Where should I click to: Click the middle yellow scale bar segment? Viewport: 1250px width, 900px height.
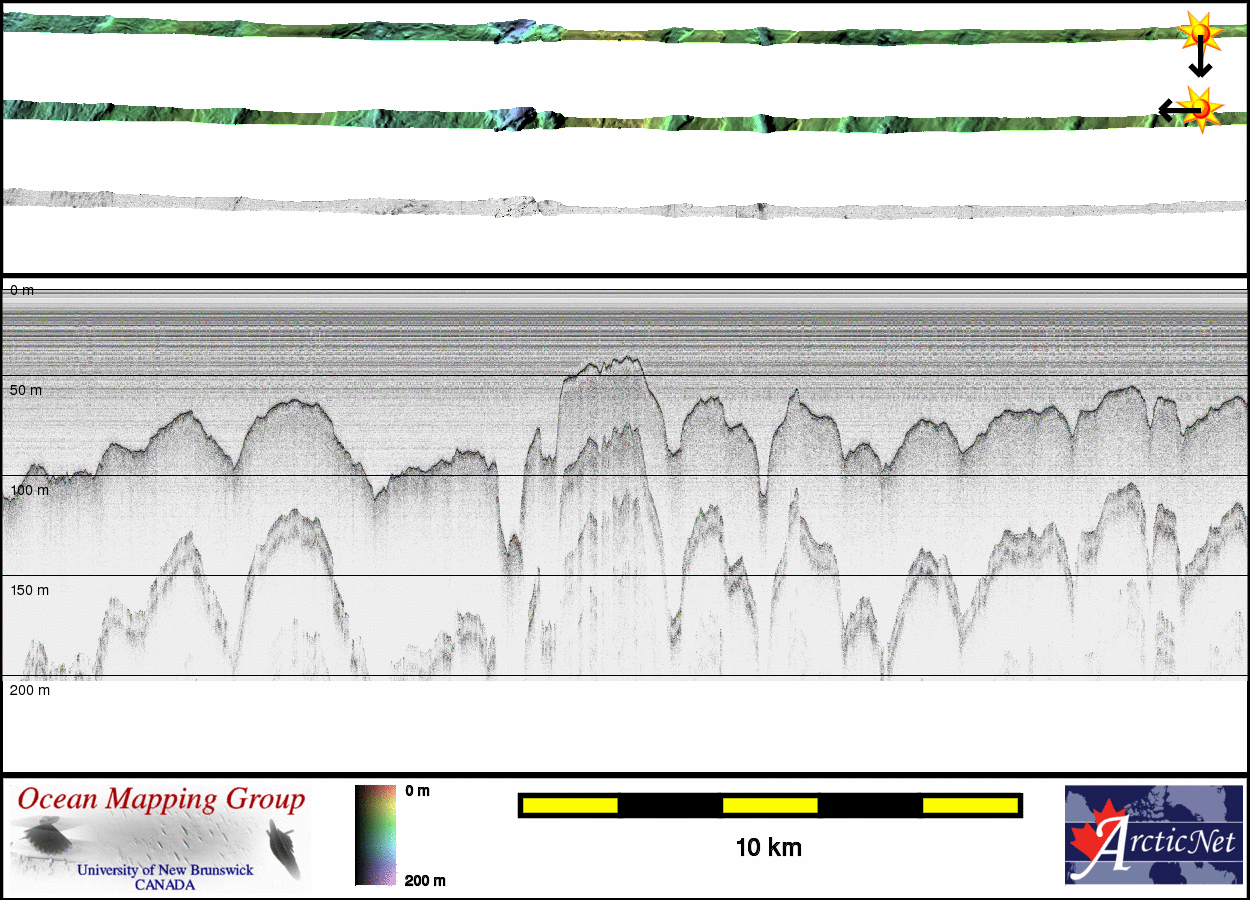point(769,805)
